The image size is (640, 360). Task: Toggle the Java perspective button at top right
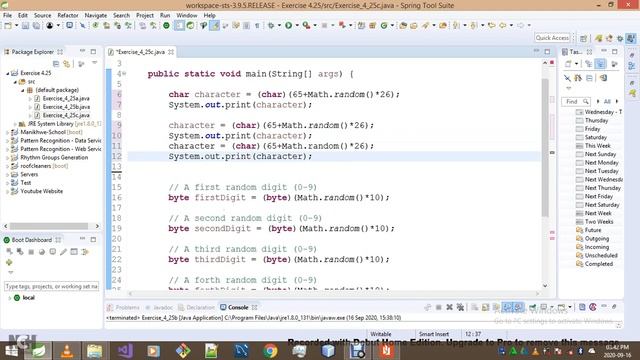point(631,38)
